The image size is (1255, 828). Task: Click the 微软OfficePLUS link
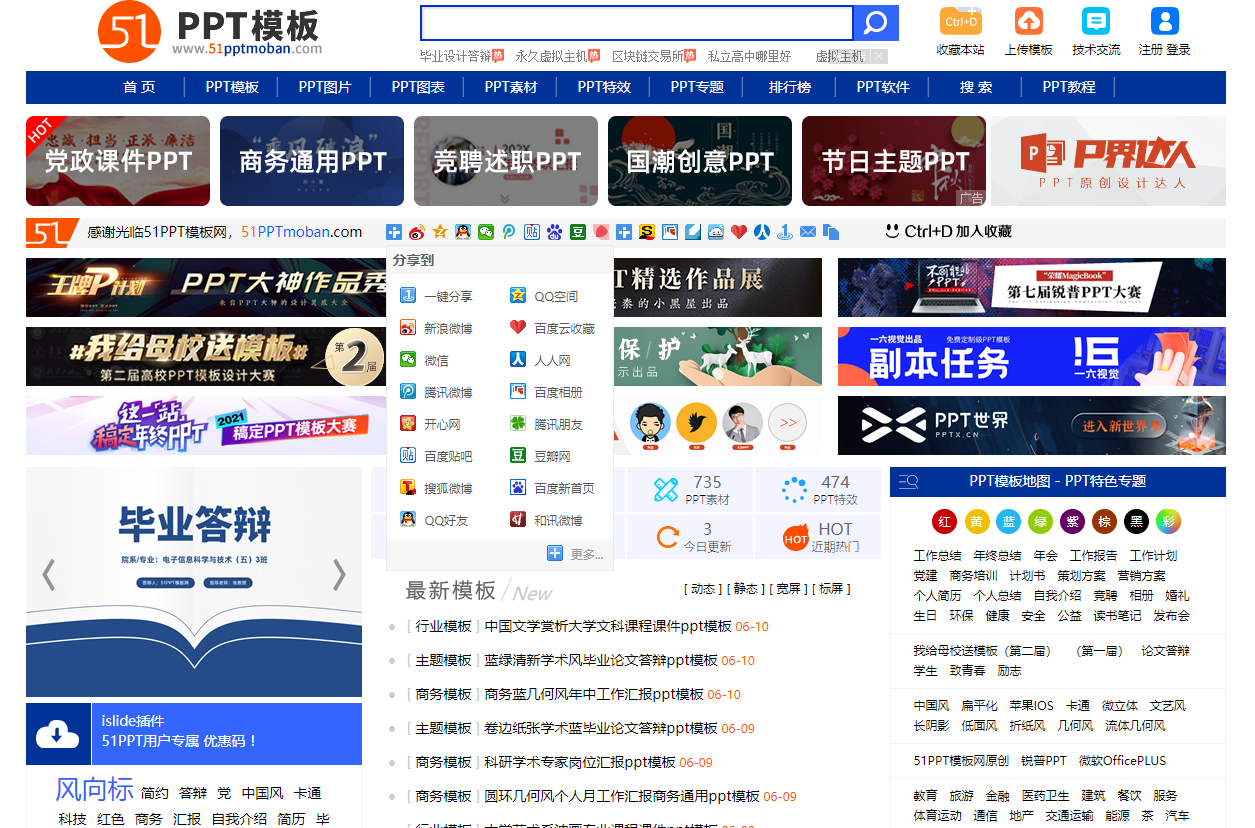(x=1122, y=760)
